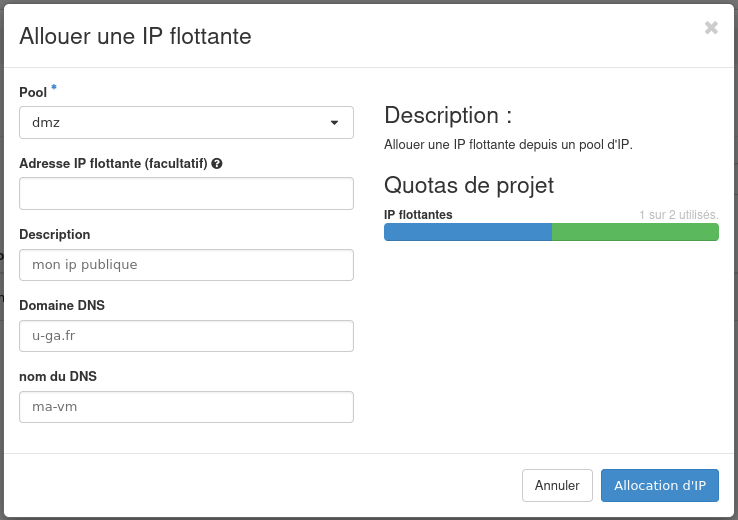Click the 'Allouer une IP flottante depuis un pool d'IP.' text
Viewport: 738px width, 520px height.
(x=508, y=144)
